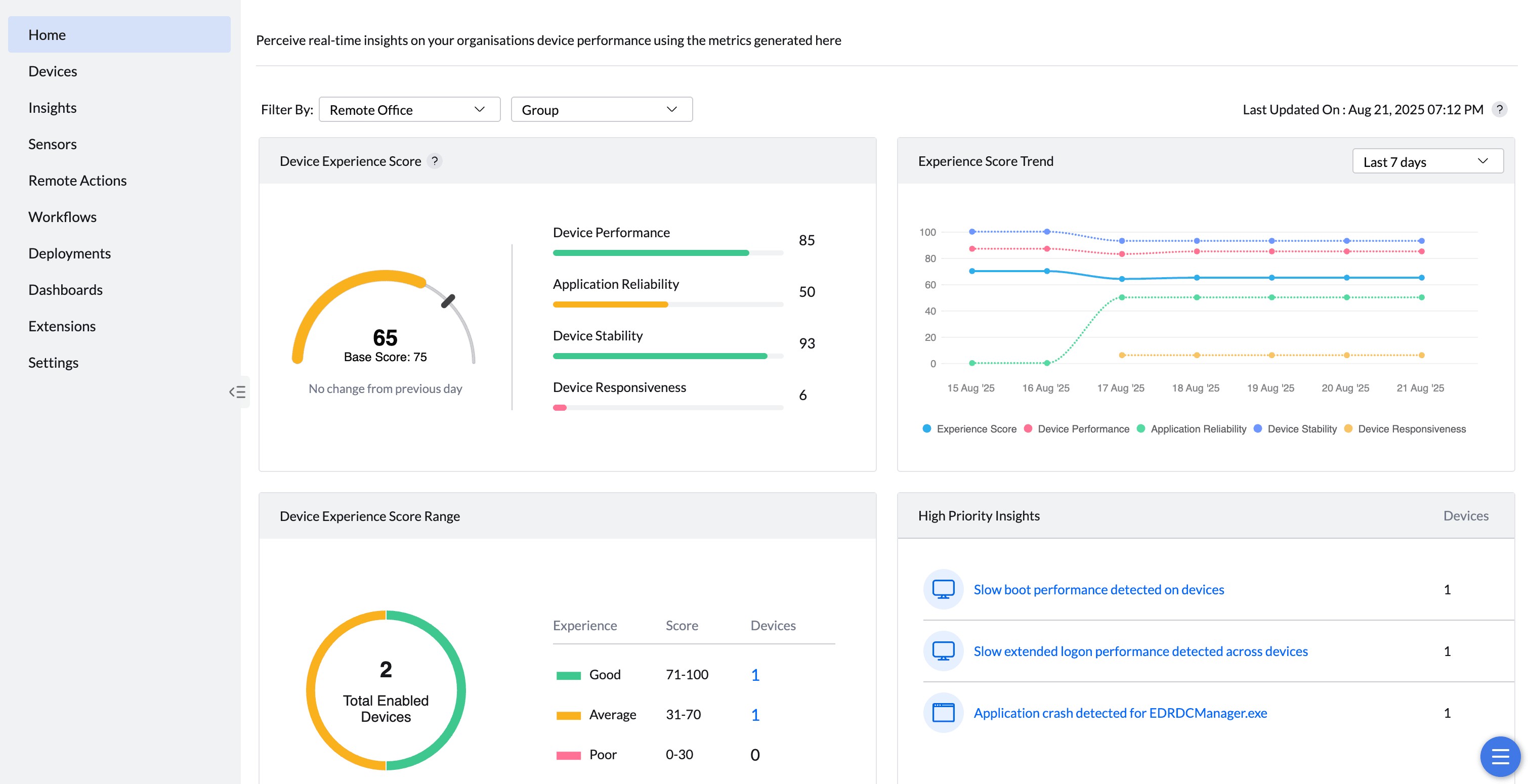This screenshot has height=784, width=1528.
Task: Click Good devices count in score range table
Action: [755, 675]
